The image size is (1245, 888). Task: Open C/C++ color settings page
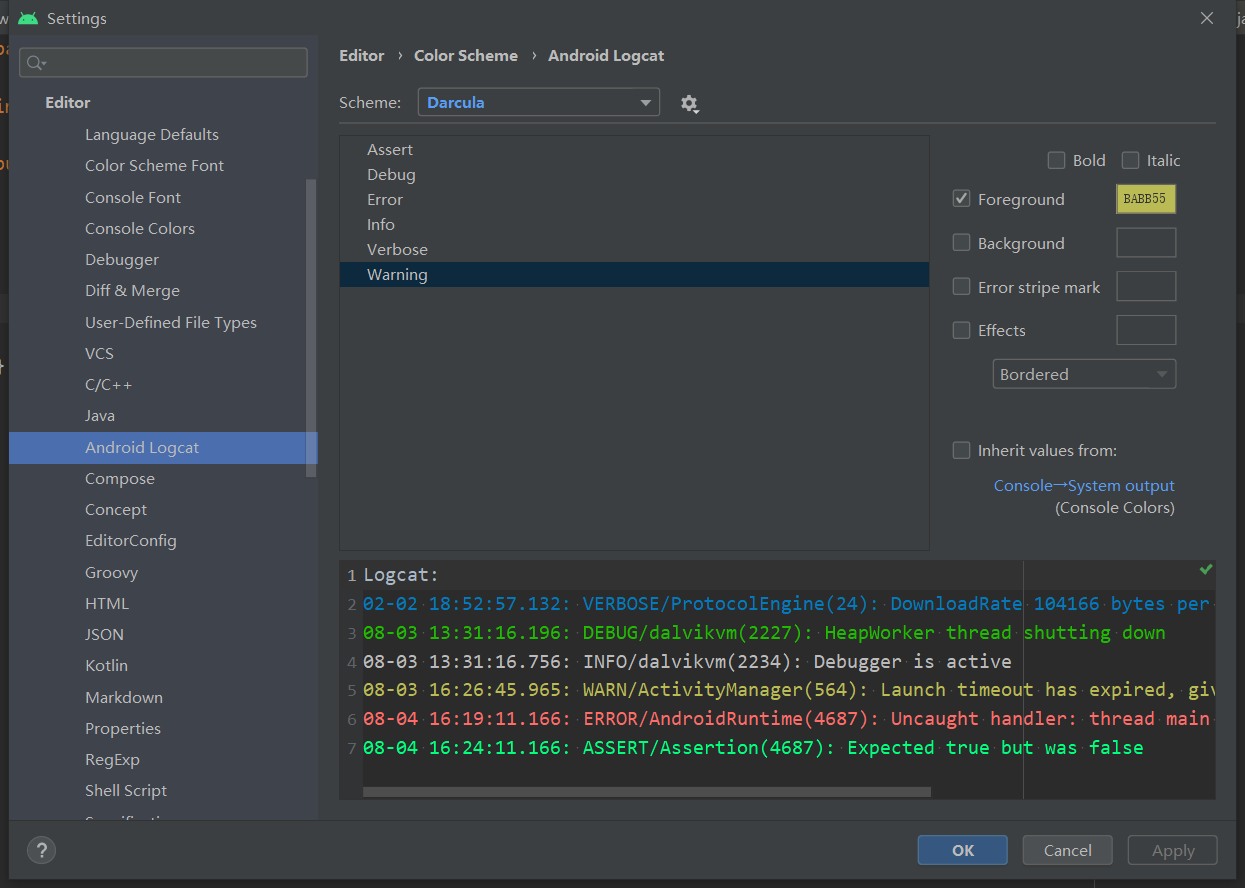108,384
